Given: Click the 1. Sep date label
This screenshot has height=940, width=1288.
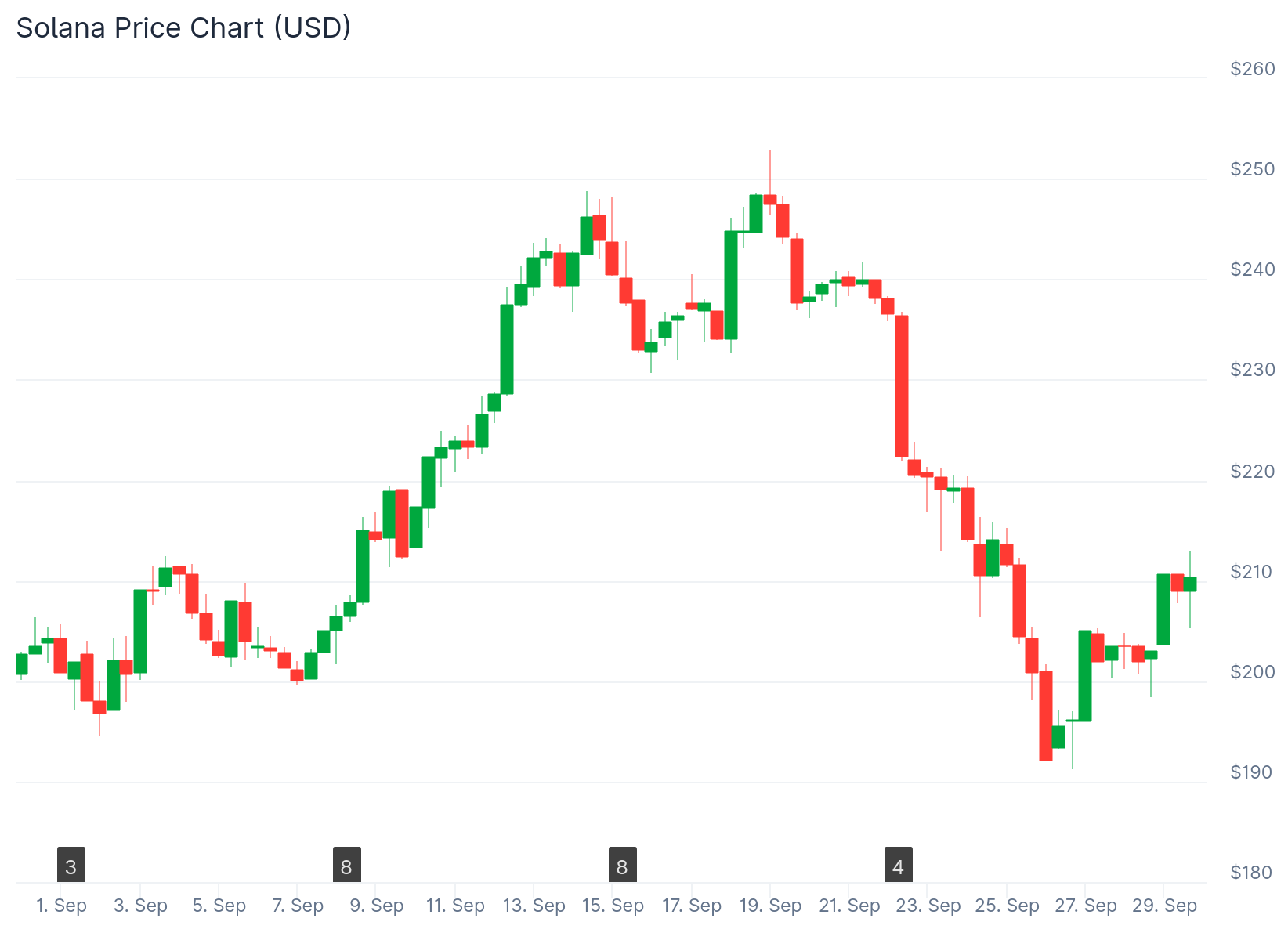Looking at the screenshot, I should point(62,906).
